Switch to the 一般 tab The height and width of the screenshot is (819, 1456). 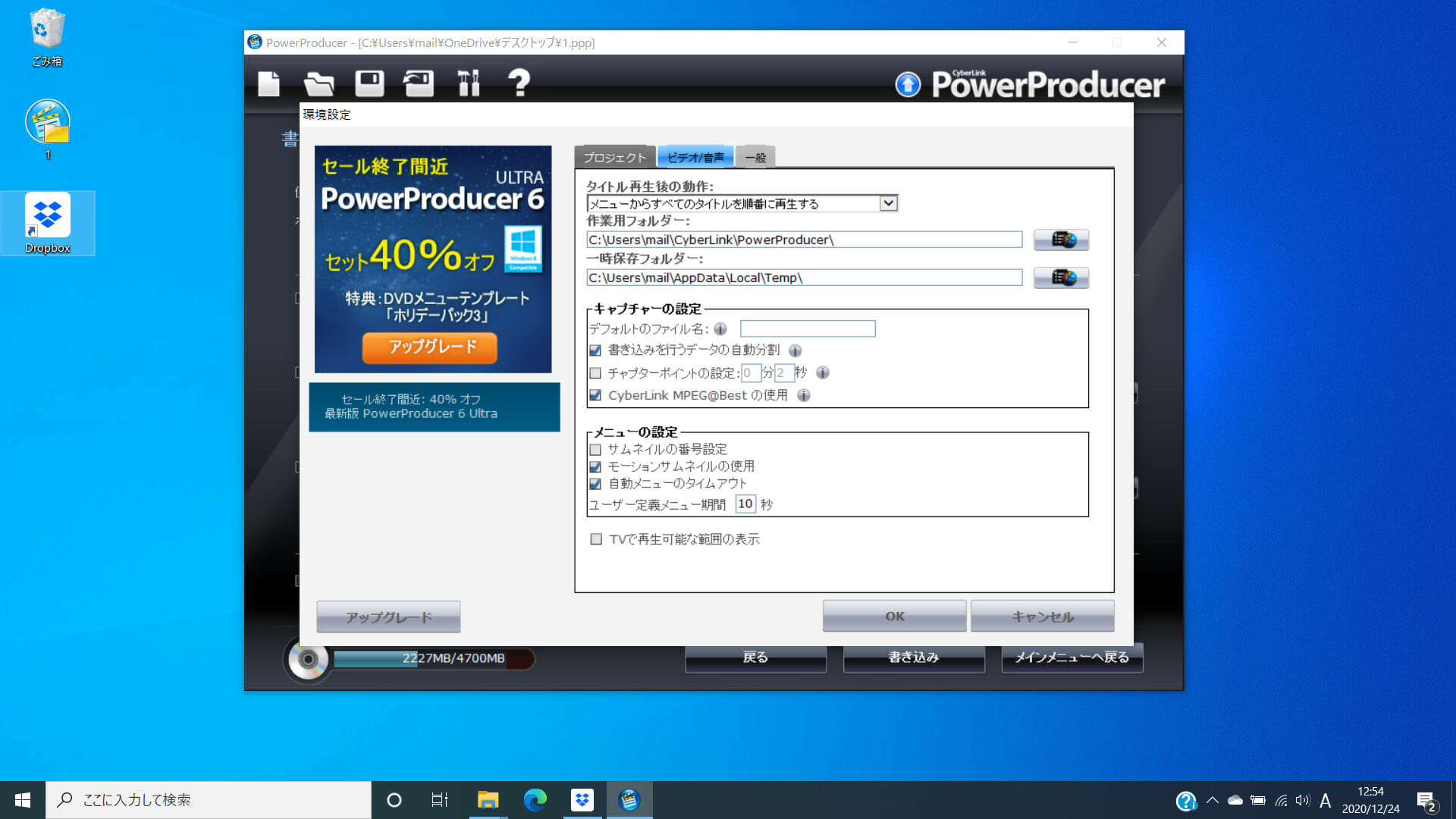(x=755, y=157)
